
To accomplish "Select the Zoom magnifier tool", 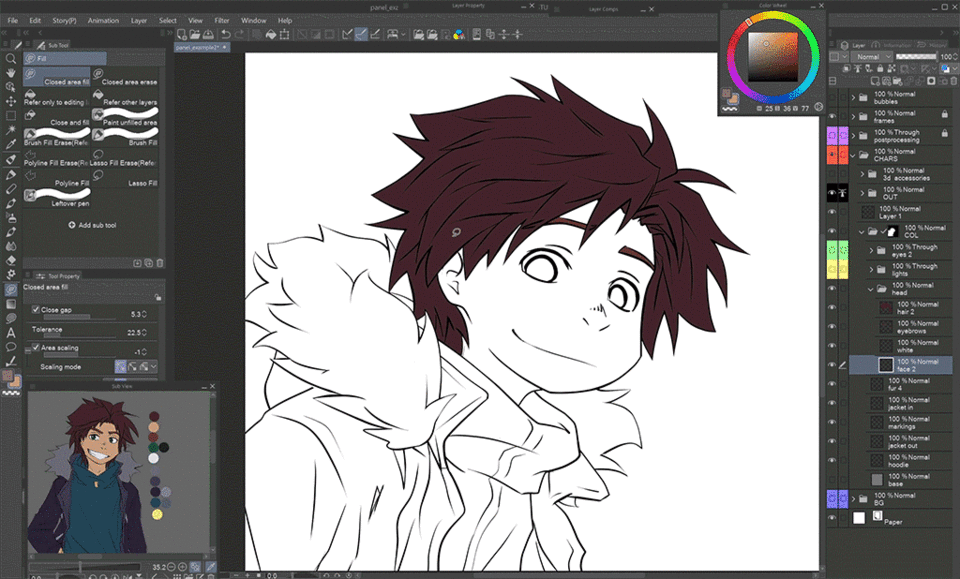I will tap(11, 59).
